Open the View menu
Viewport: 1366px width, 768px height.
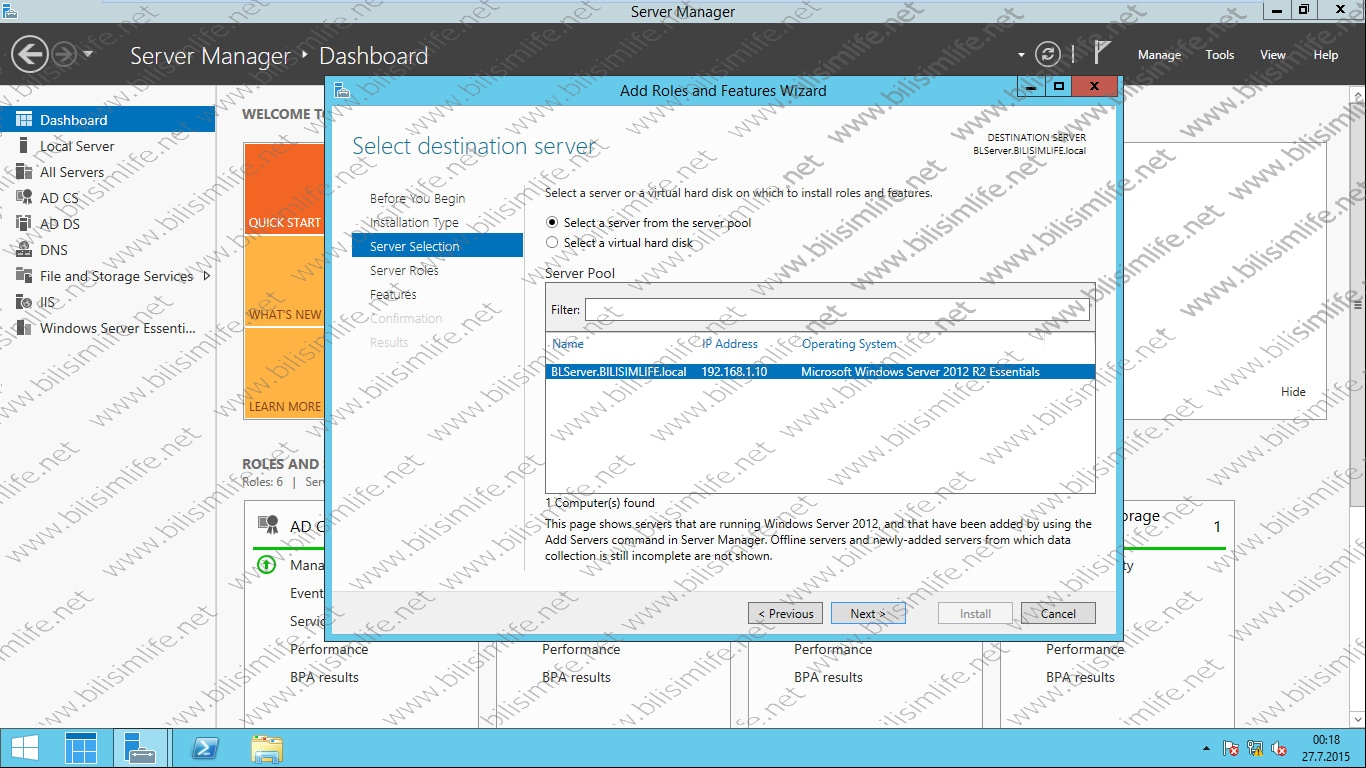pos(1273,55)
